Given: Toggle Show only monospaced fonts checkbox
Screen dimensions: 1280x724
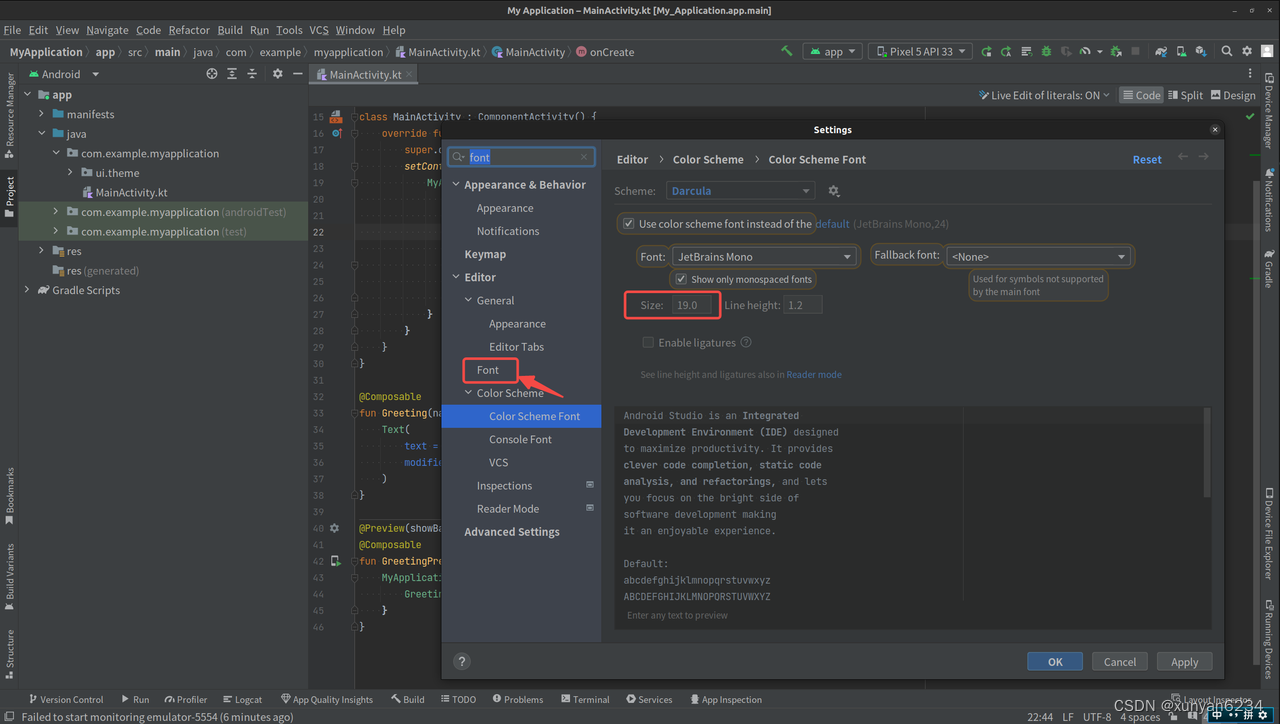Looking at the screenshot, I should point(681,279).
